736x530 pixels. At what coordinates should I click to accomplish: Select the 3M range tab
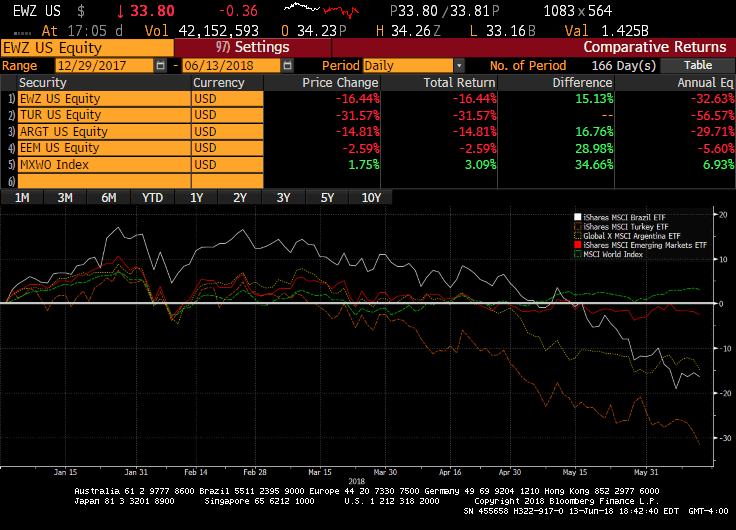click(x=65, y=198)
